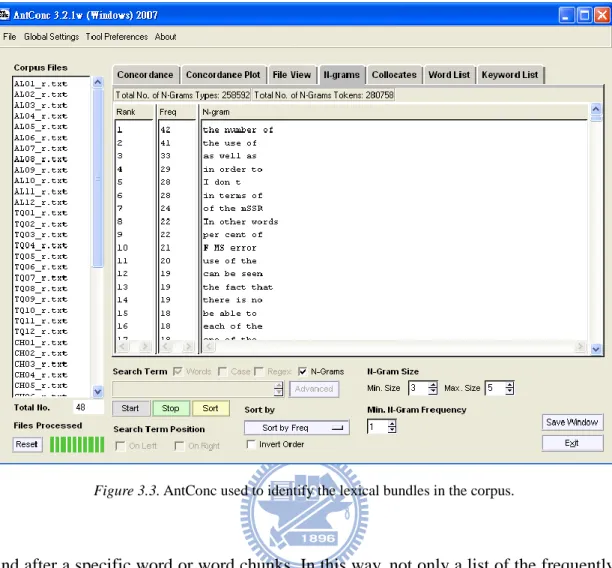Image resolution: width=612 pixels, height=568 pixels.
Task: Click the Min. Size stepper arrows
Action: (432, 388)
